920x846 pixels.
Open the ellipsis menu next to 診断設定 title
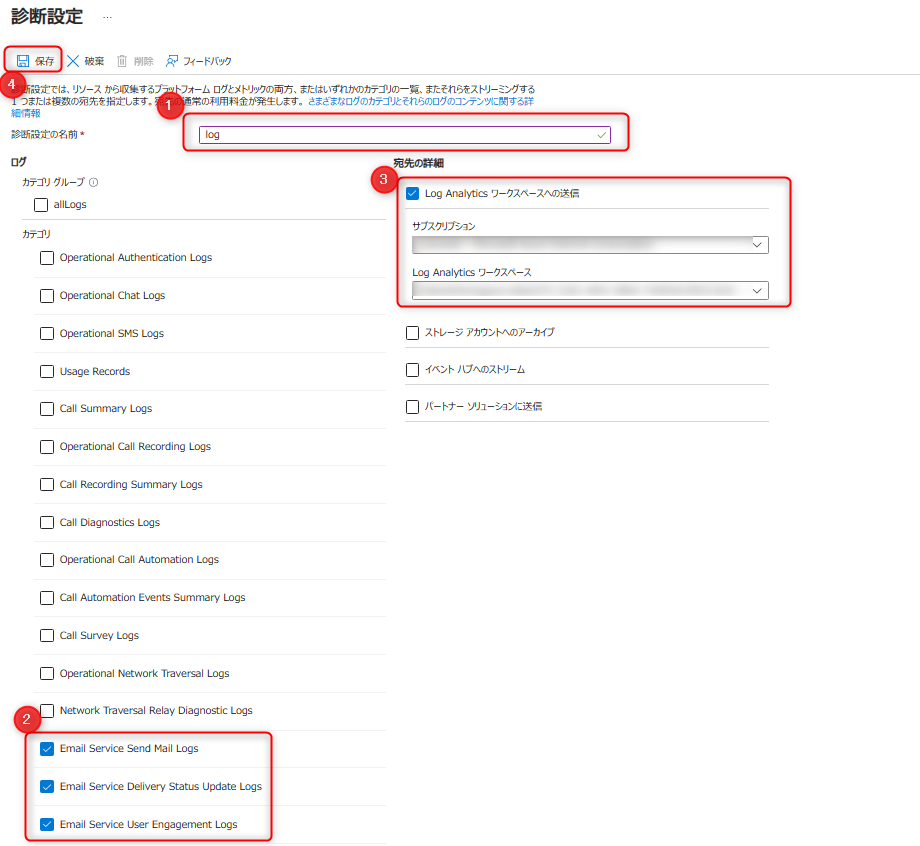pos(107,18)
